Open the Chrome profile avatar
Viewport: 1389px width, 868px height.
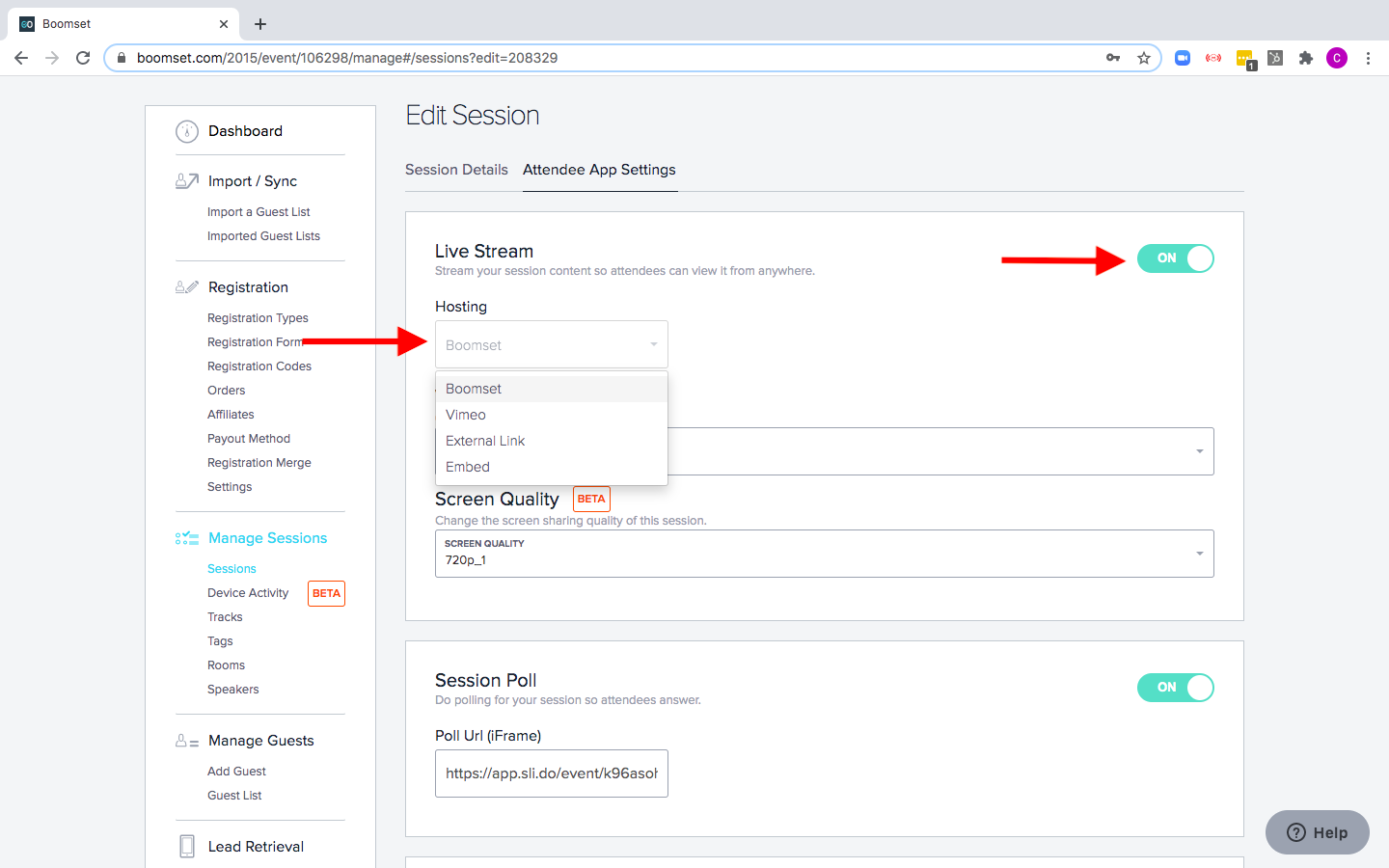click(1337, 58)
